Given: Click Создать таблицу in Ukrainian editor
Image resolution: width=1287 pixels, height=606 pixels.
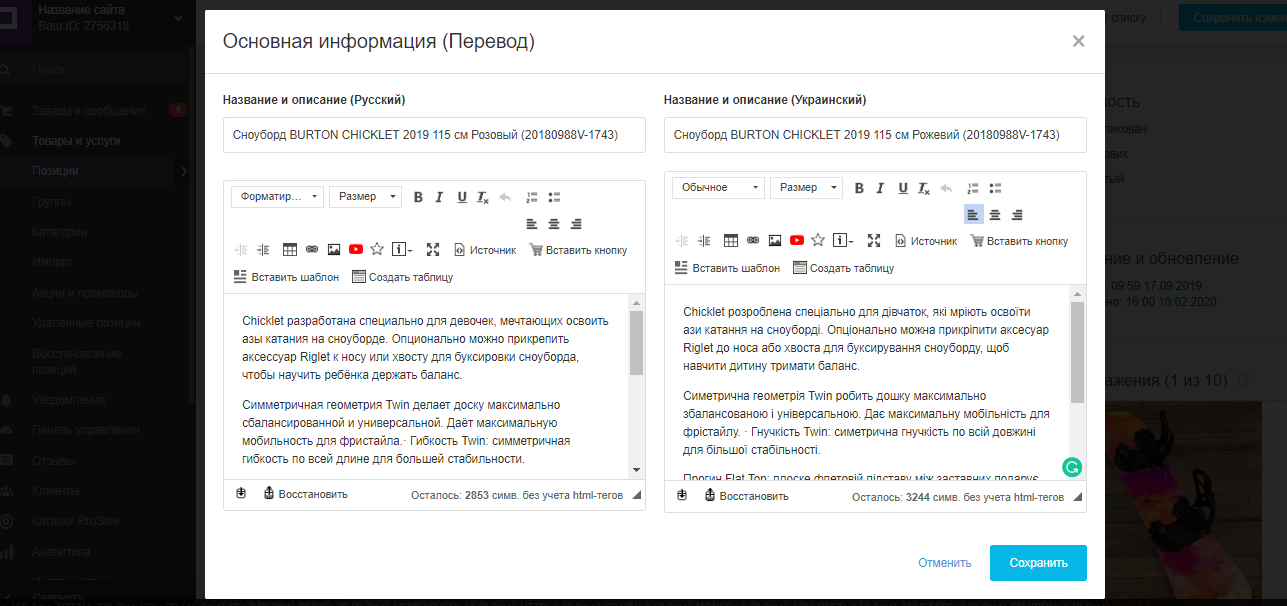Looking at the screenshot, I should click(844, 268).
